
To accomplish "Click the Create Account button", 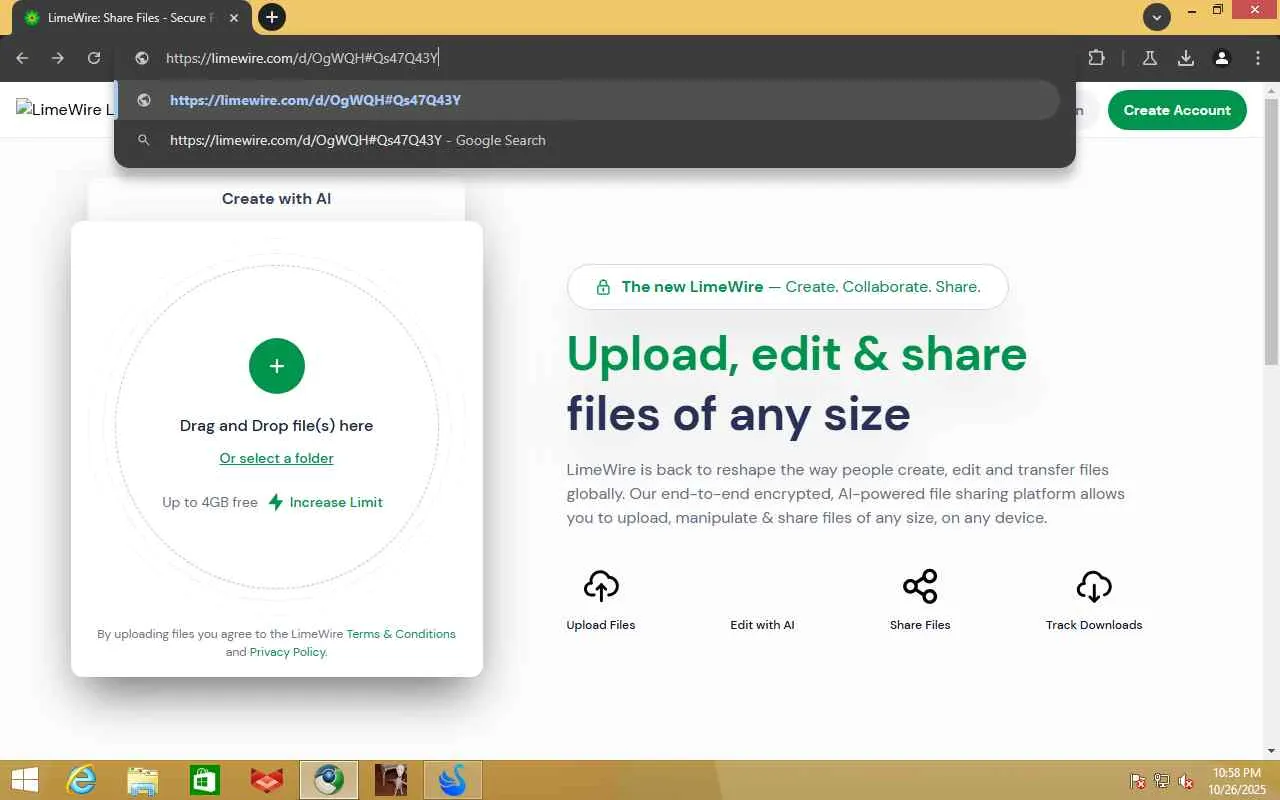I will tap(1177, 110).
